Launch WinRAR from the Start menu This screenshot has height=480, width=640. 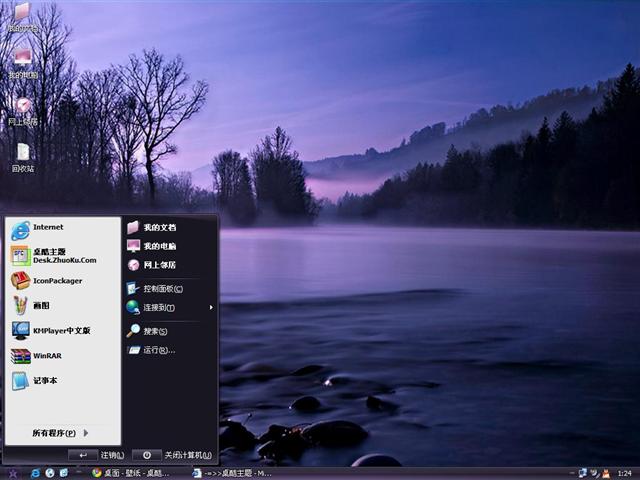point(63,356)
